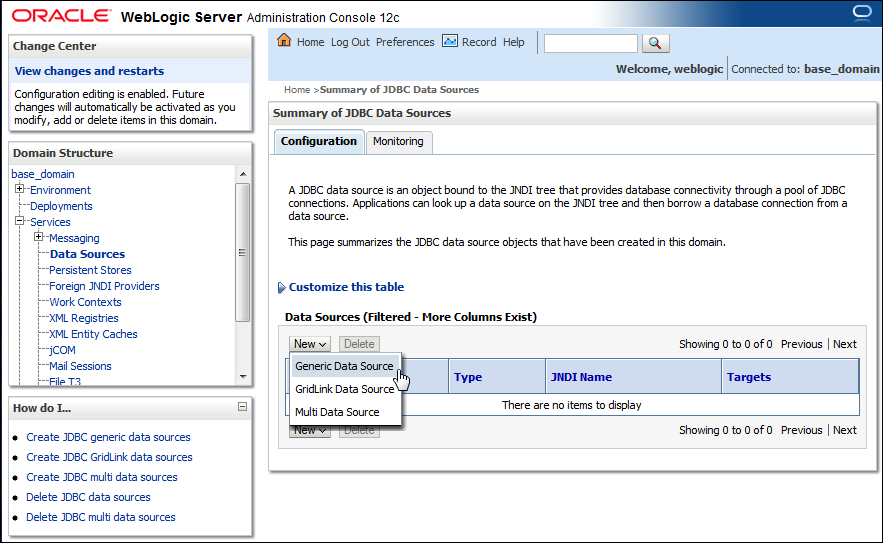Expand the Messaging tree node
This screenshot has width=883, height=543.
tap(38, 237)
